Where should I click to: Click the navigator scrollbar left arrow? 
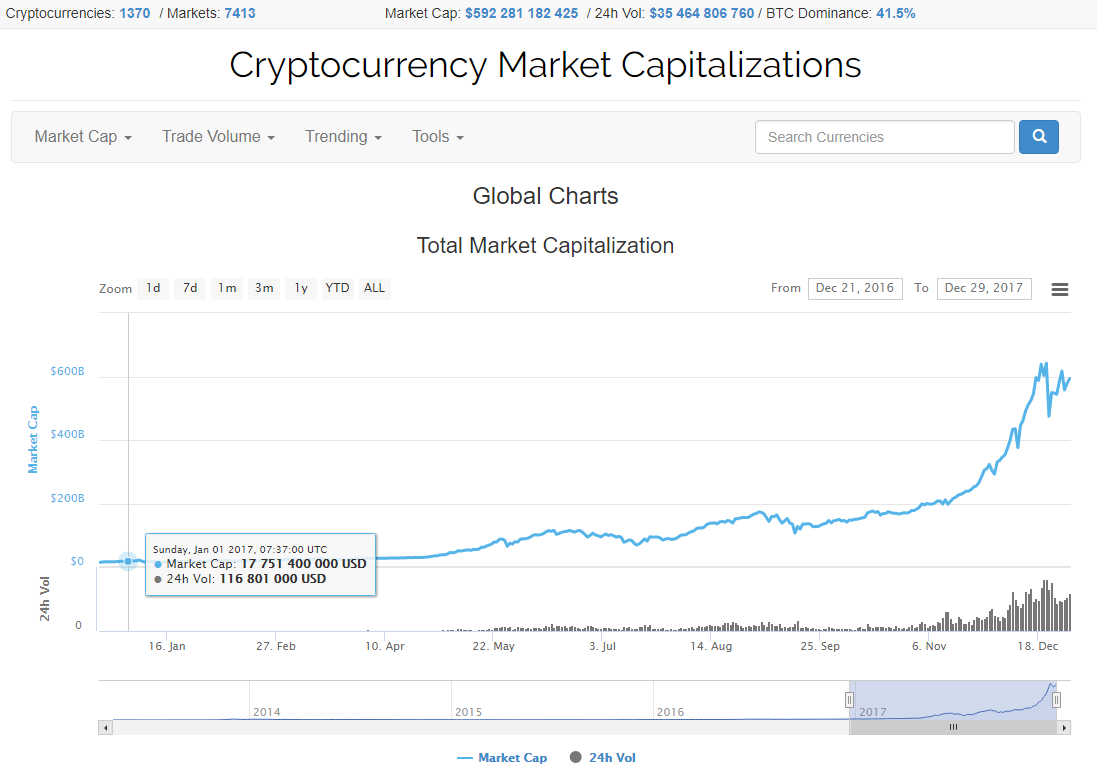pos(105,728)
